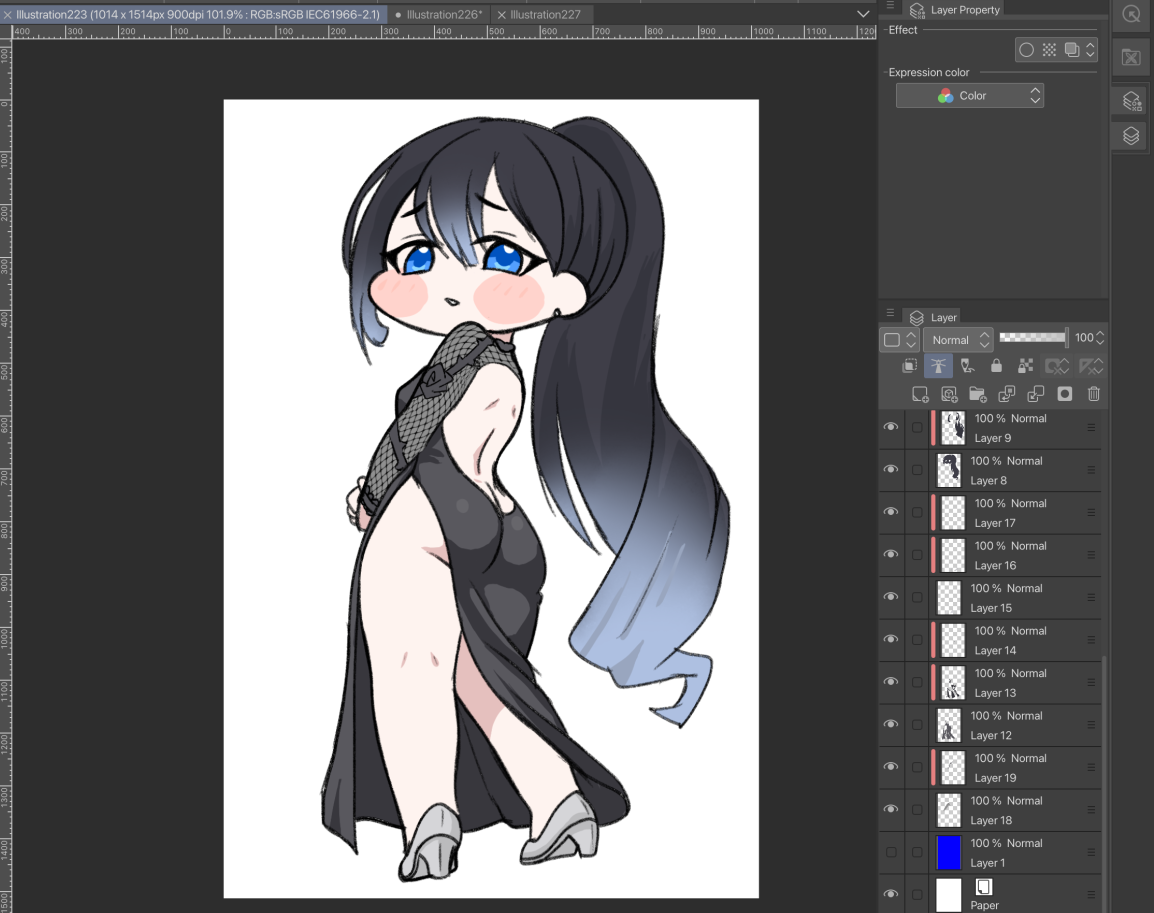Click Transfer to Lower Layer icon
Viewport: 1154px width, 913px height.
[x=1007, y=394]
